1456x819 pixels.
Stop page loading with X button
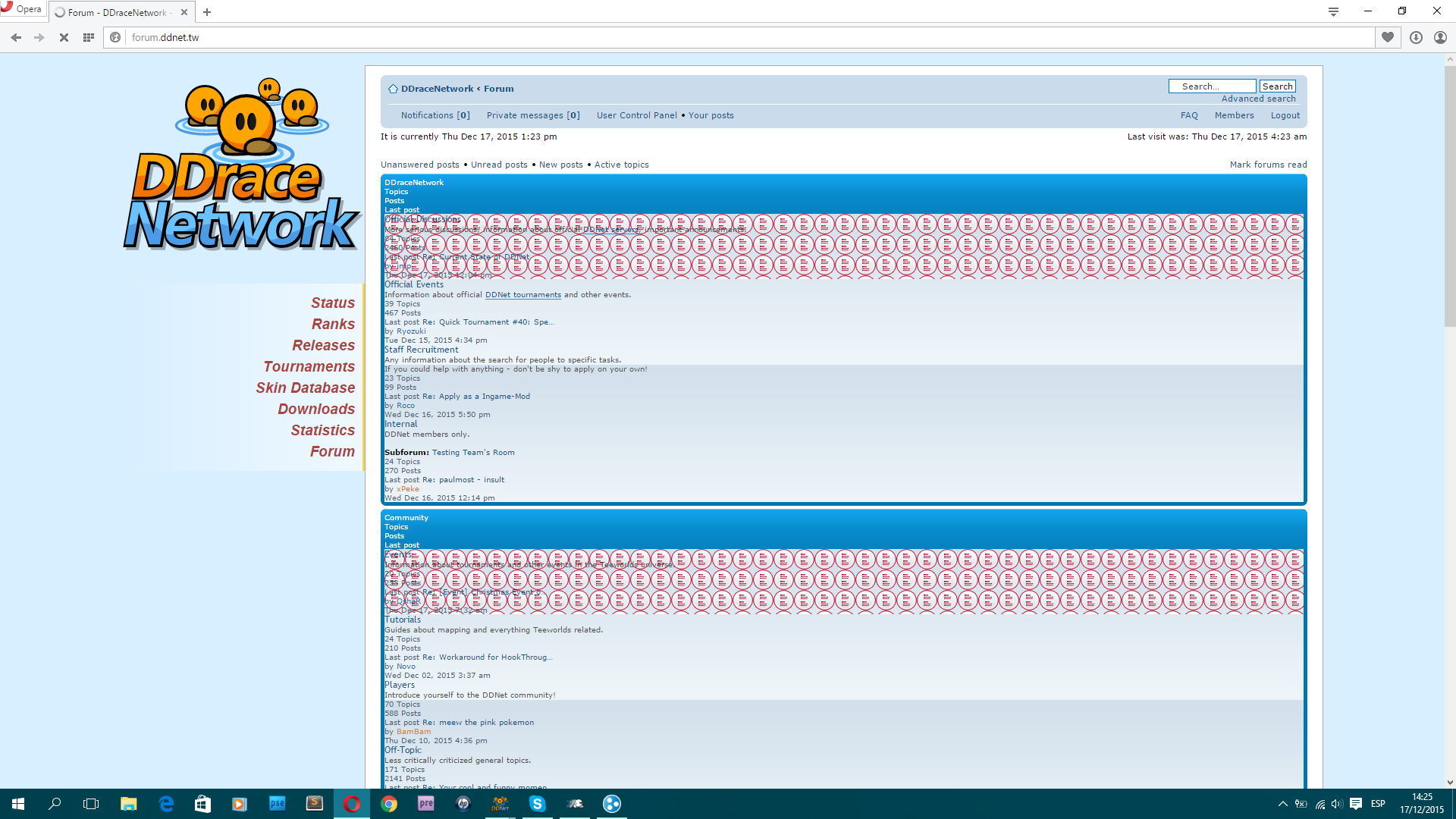click(x=64, y=37)
